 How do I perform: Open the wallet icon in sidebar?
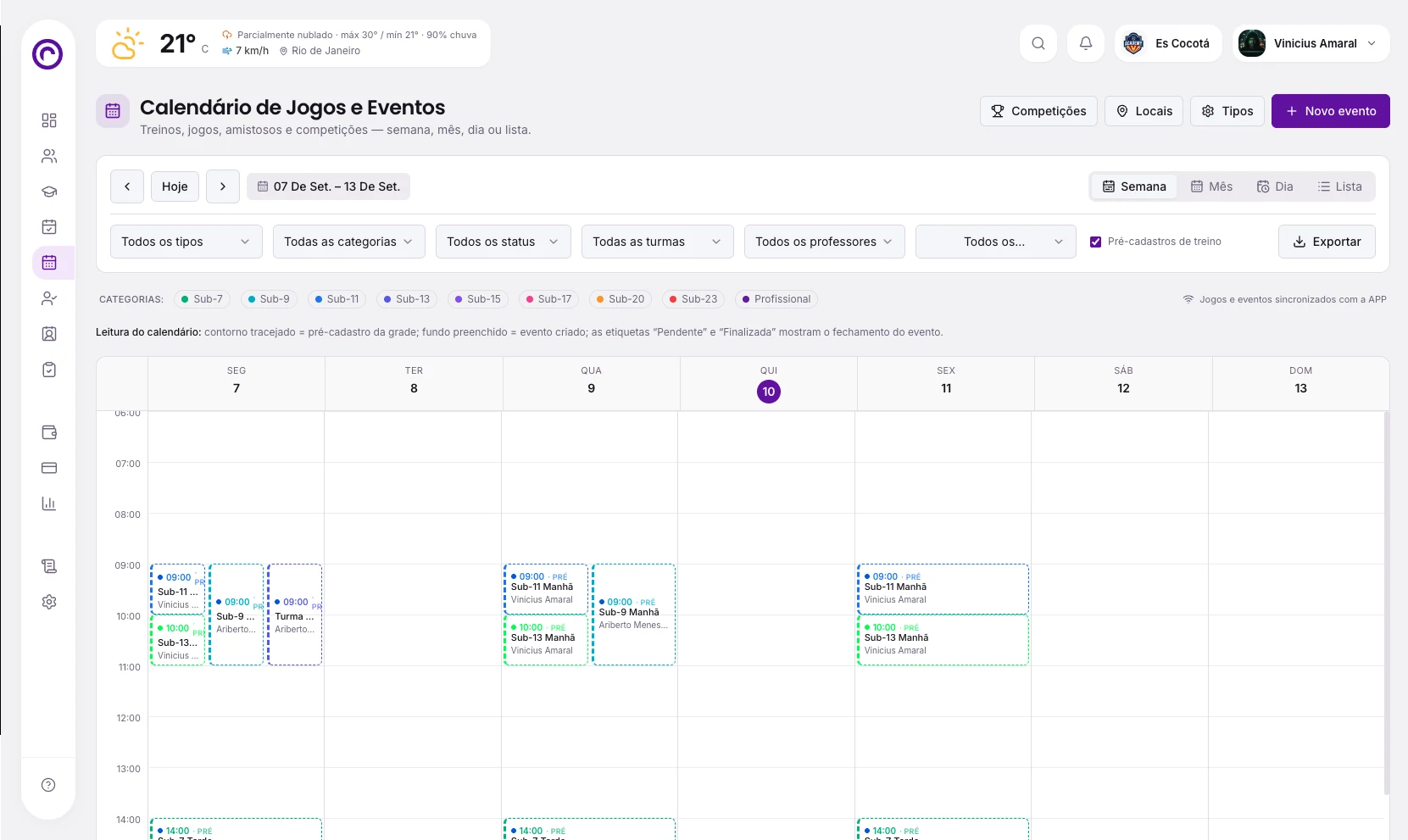tap(49, 432)
